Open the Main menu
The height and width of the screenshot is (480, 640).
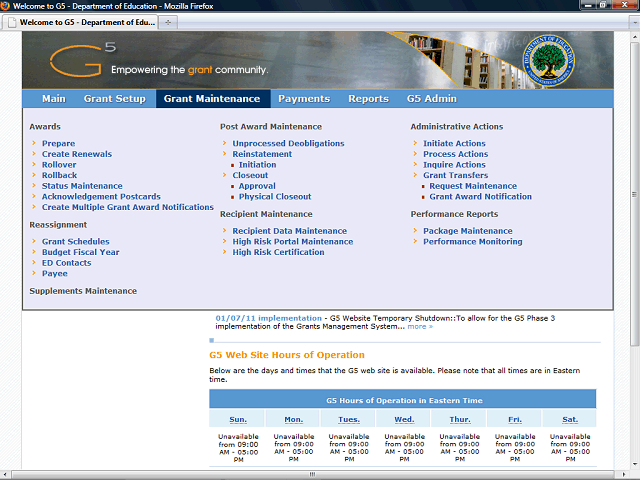[54, 99]
